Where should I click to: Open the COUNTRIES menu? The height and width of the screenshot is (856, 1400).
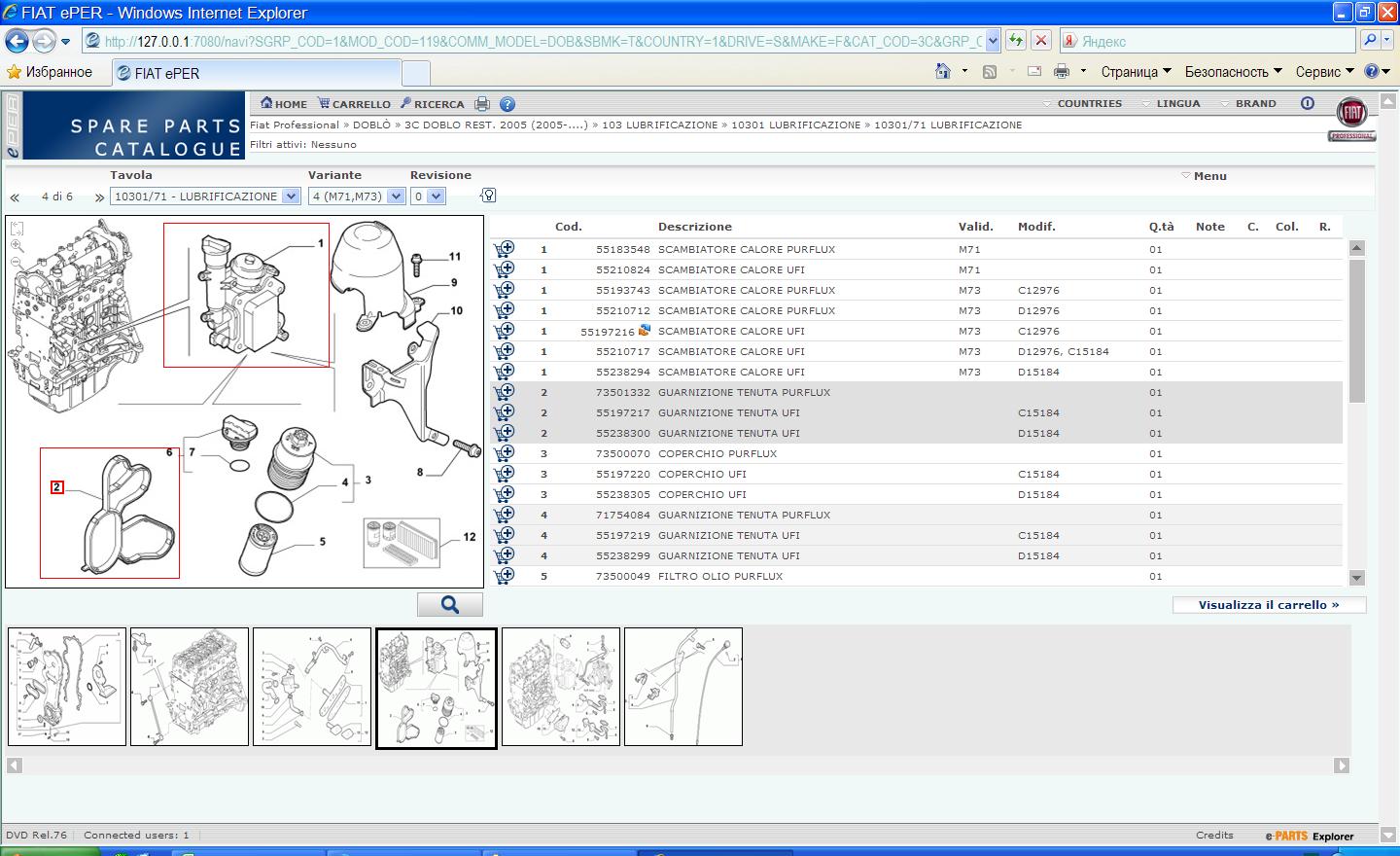tap(1089, 103)
